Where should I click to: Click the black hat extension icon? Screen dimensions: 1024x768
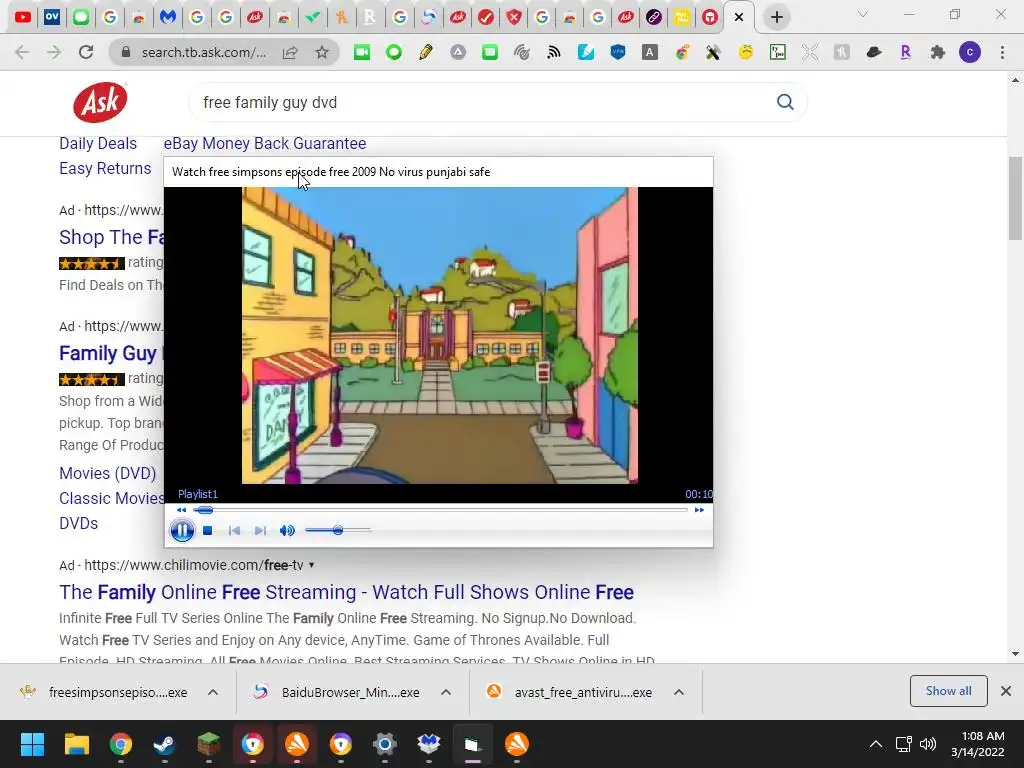coord(874,52)
